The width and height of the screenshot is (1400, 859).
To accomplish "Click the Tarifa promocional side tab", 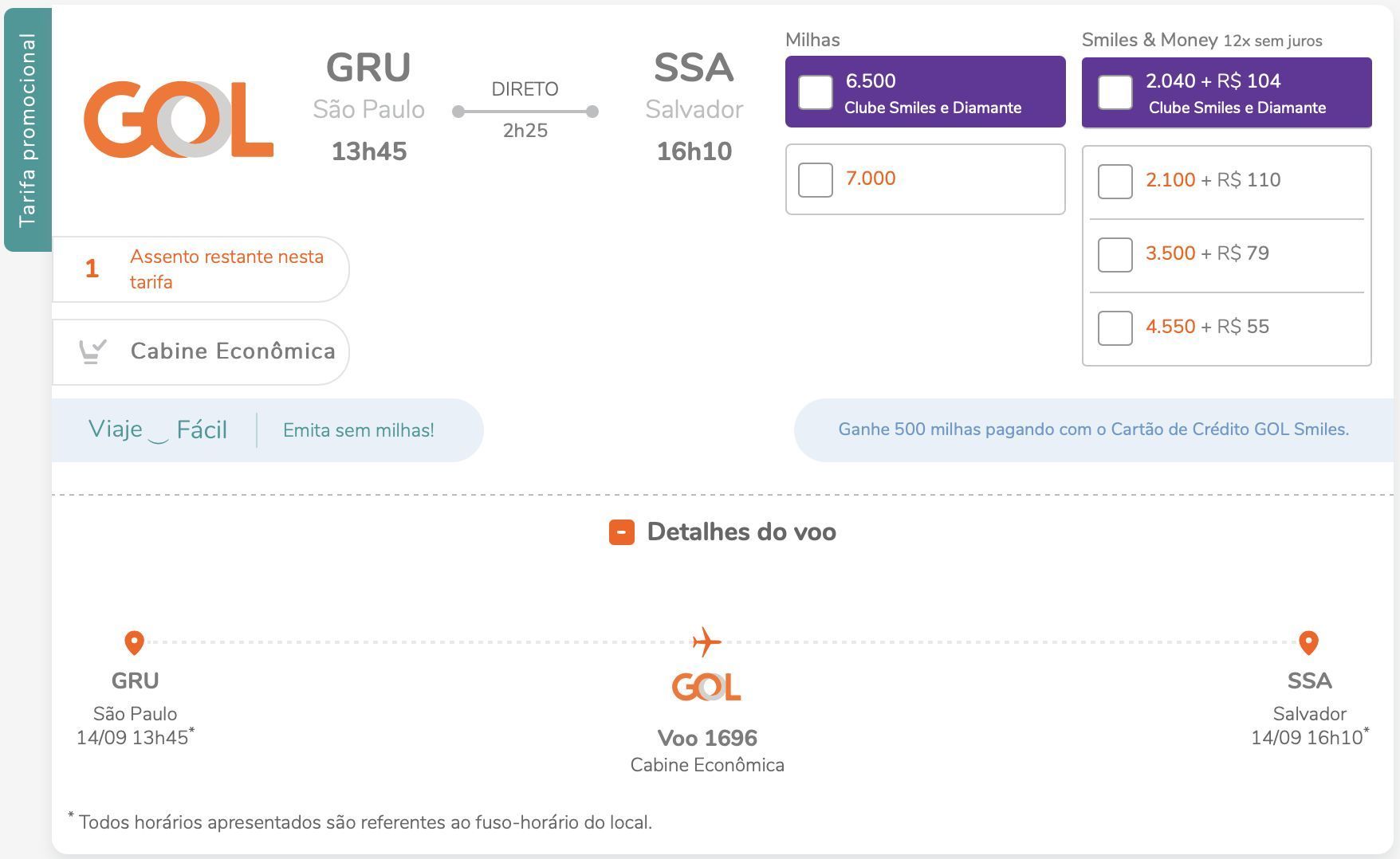I will [x=28, y=130].
